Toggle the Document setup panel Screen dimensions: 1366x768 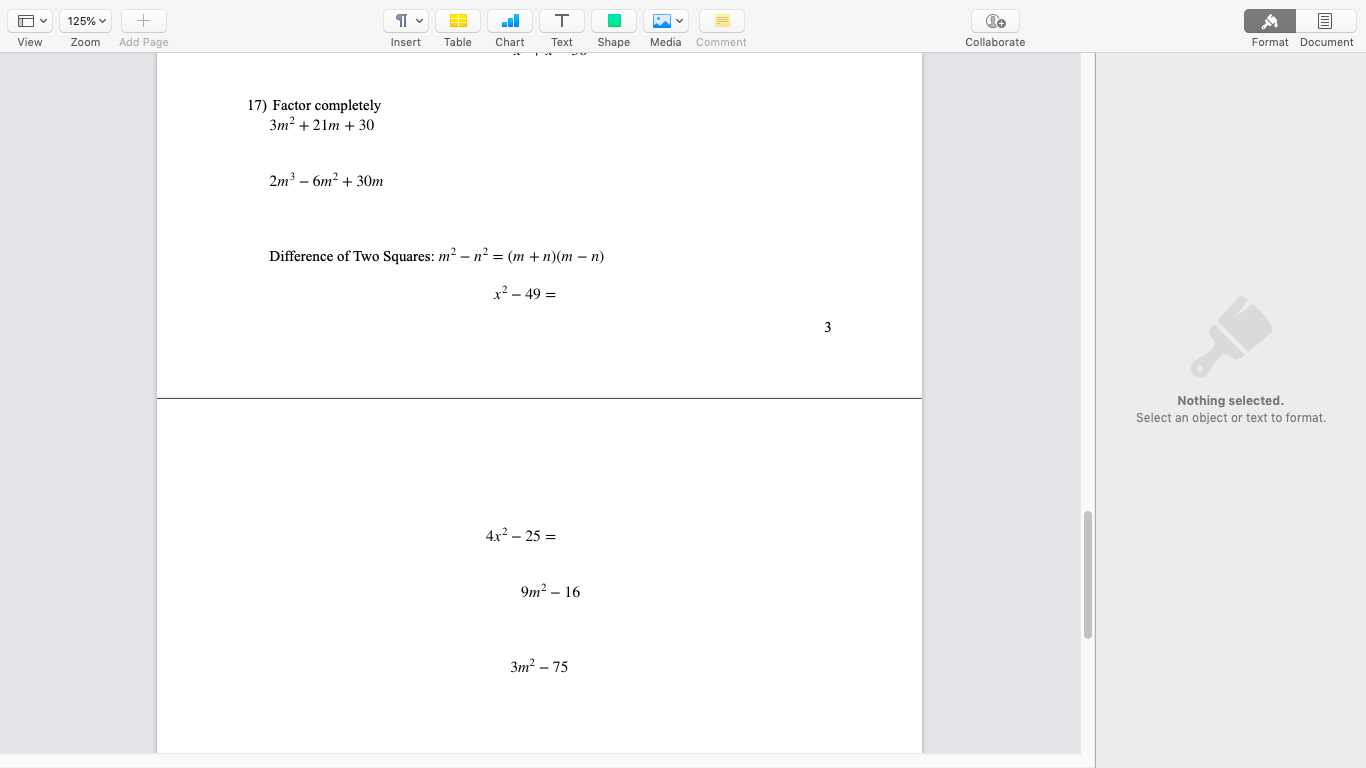pyautogui.click(x=1325, y=20)
